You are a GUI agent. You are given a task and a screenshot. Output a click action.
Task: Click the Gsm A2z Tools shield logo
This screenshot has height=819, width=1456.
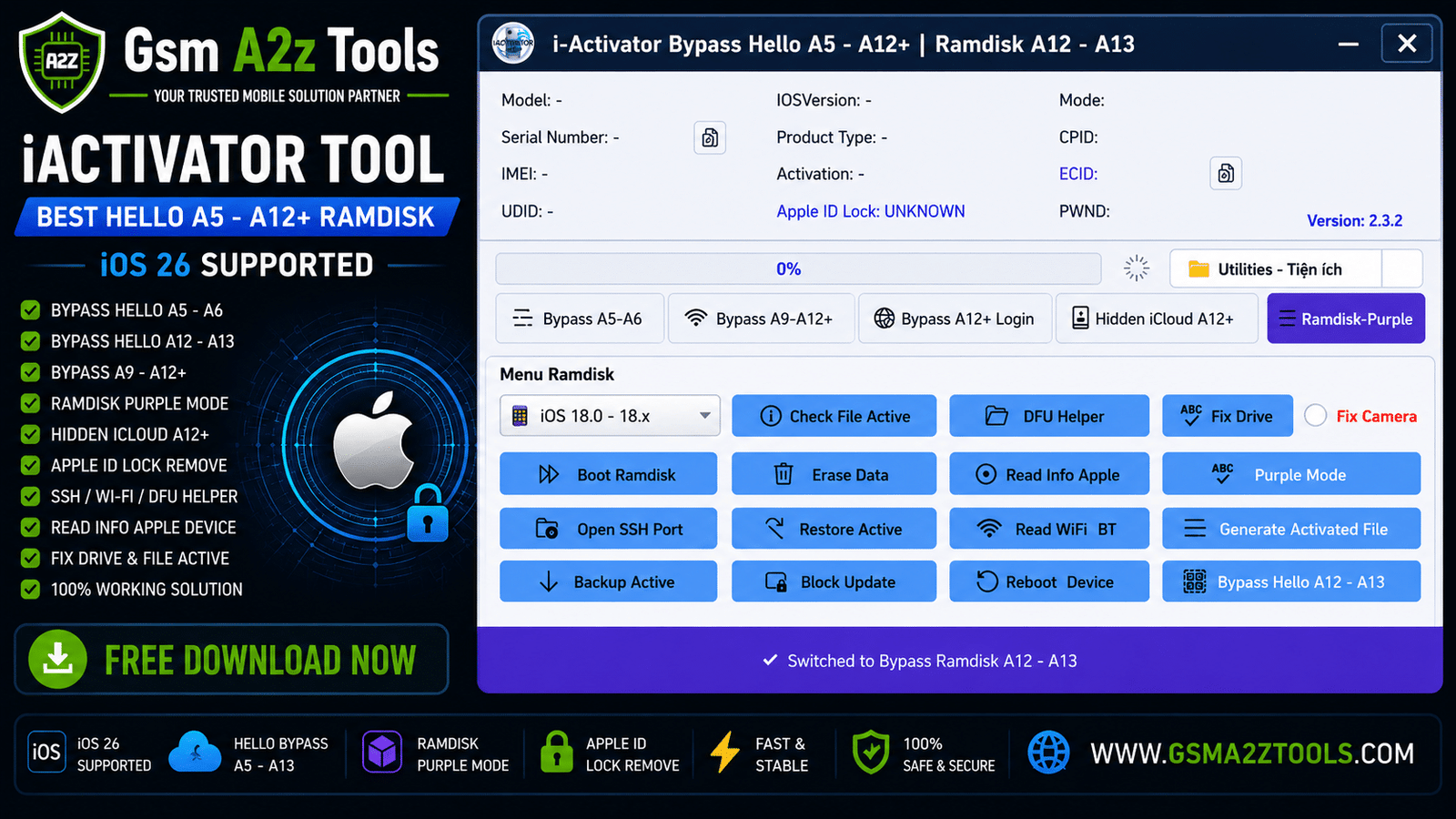click(x=63, y=62)
